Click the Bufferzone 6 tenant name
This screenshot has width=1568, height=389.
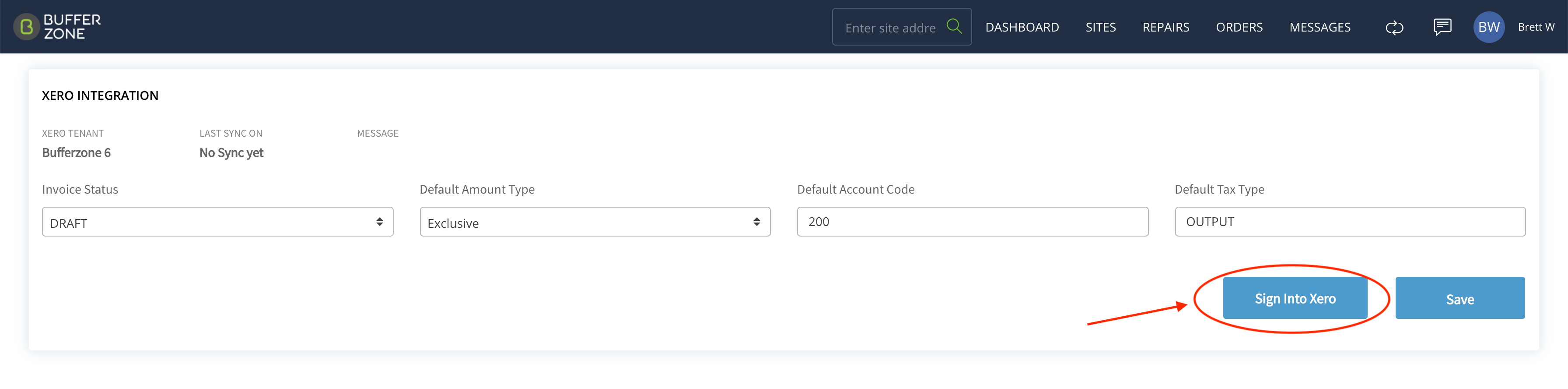click(76, 152)
